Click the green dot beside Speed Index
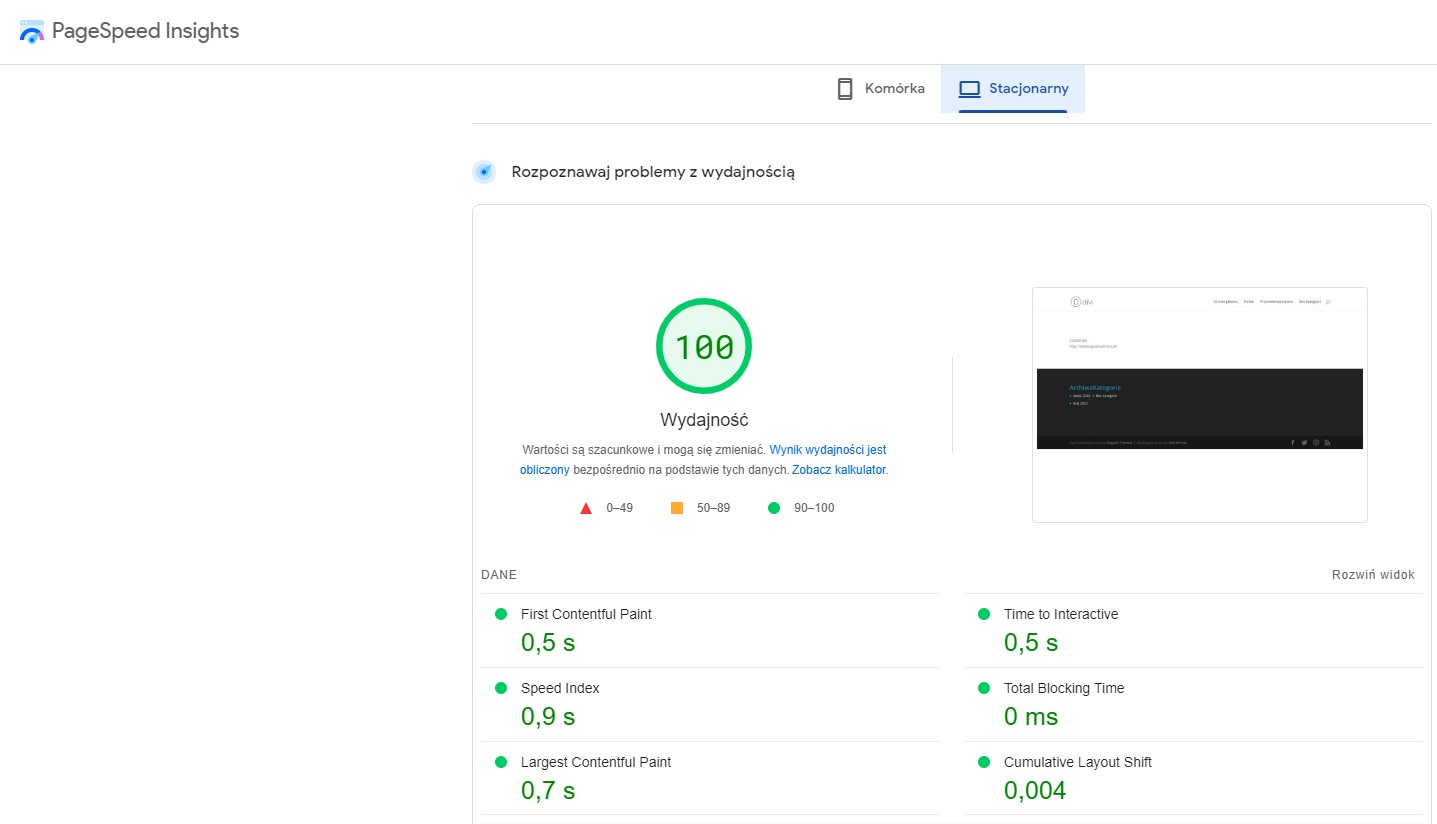The height and width of the screenshot is (824, 1437). (x=501, y=688)
